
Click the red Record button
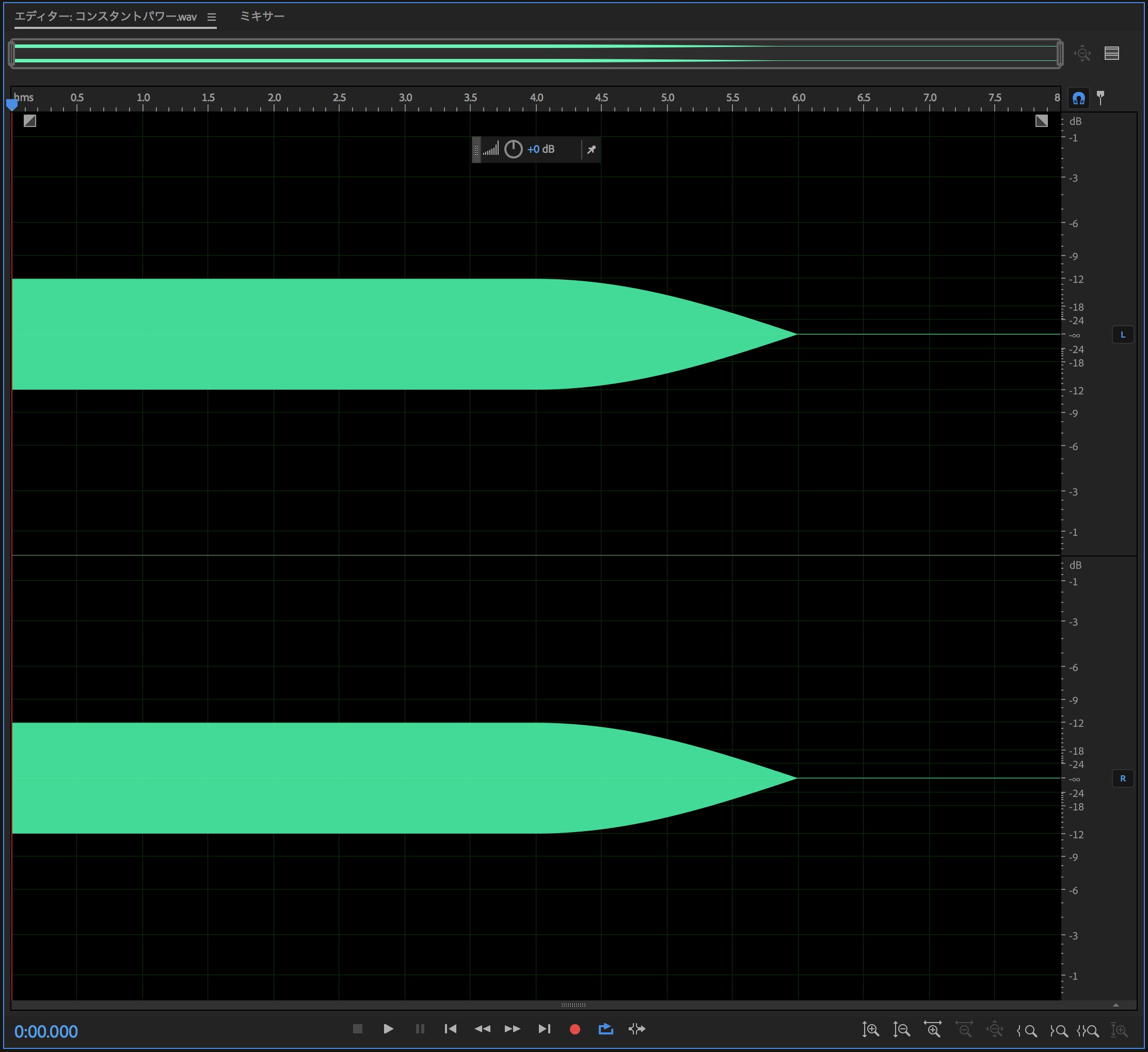(x=575, y=1029)
